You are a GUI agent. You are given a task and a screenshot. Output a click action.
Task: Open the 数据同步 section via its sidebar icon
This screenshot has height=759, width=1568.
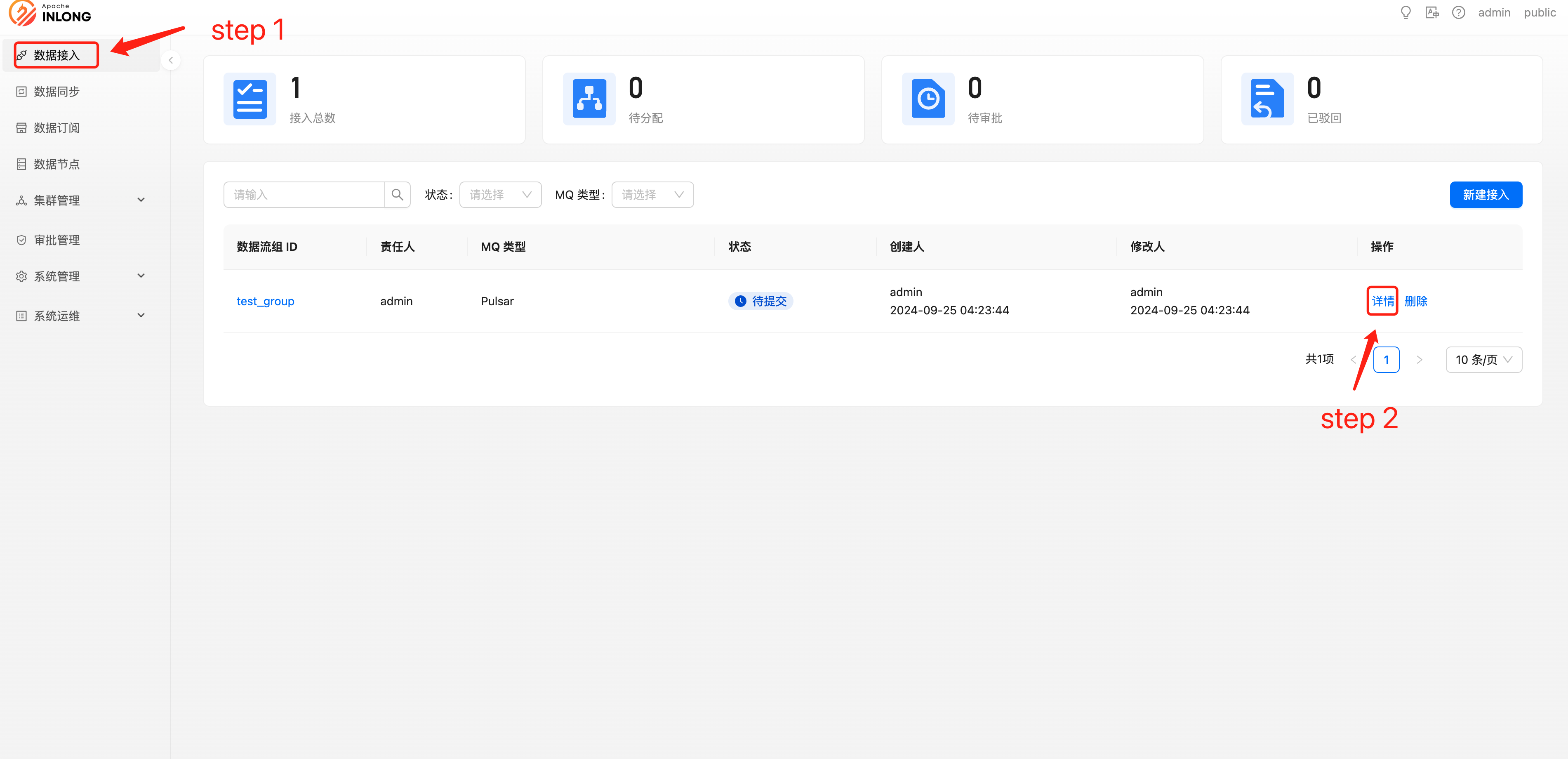[21, 91]
